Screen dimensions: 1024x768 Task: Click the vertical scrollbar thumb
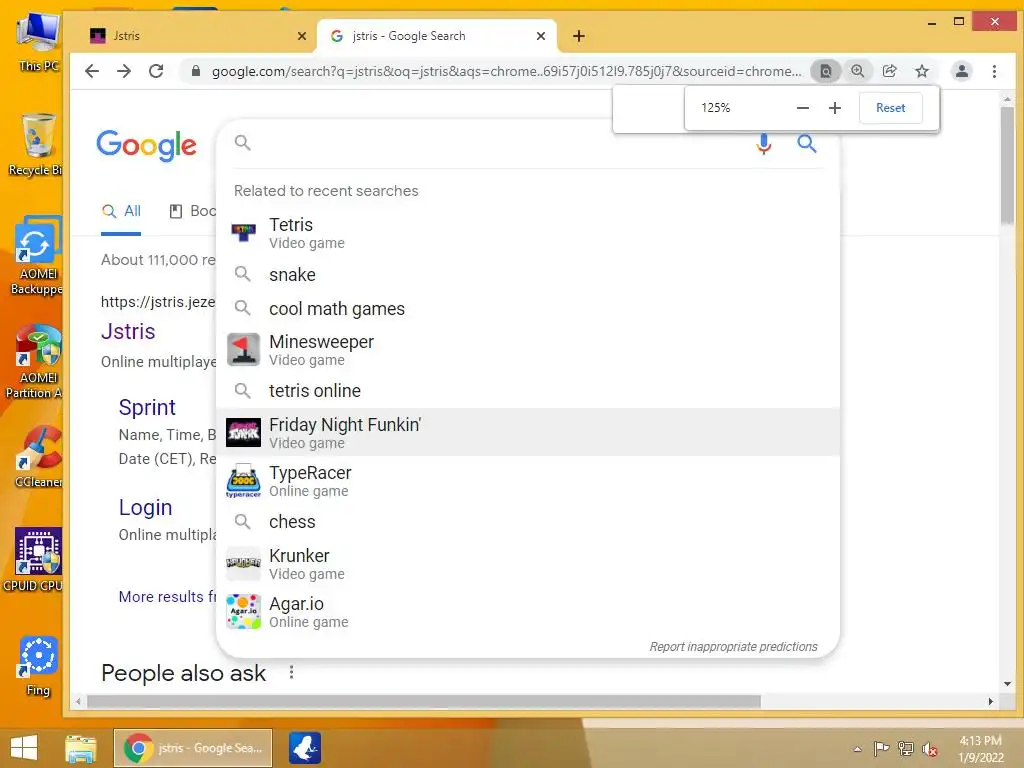1007,165
